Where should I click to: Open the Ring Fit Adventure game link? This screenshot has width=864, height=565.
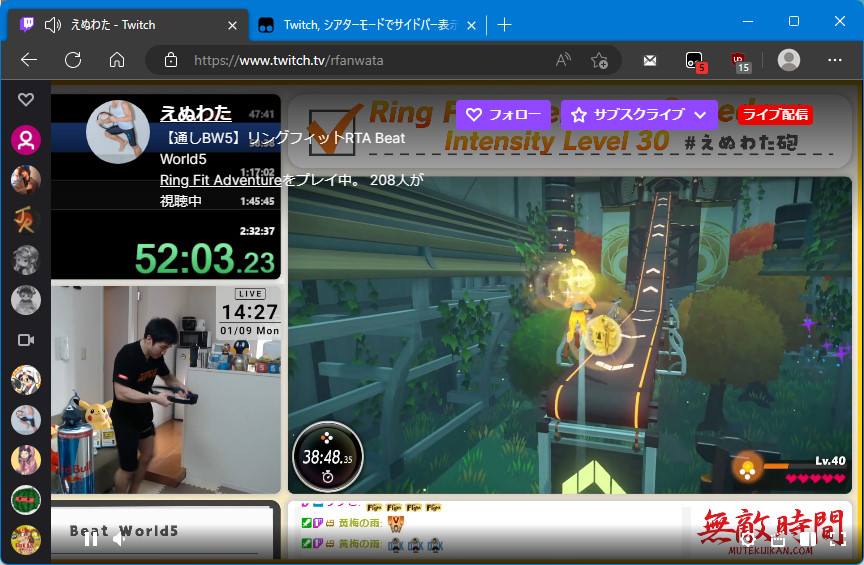[220, 180]
